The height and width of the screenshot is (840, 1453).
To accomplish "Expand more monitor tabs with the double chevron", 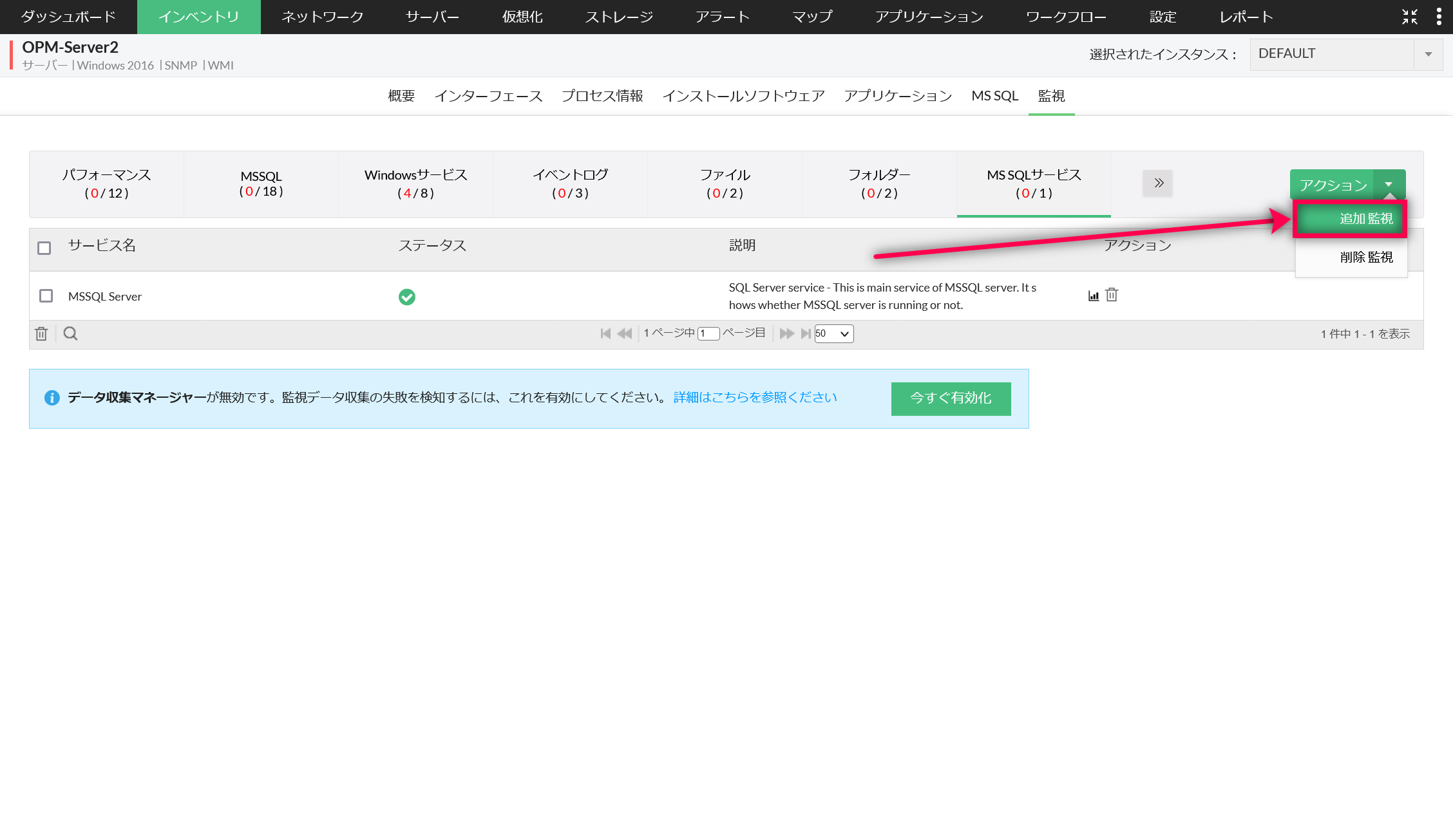I will click(1157, 183).
